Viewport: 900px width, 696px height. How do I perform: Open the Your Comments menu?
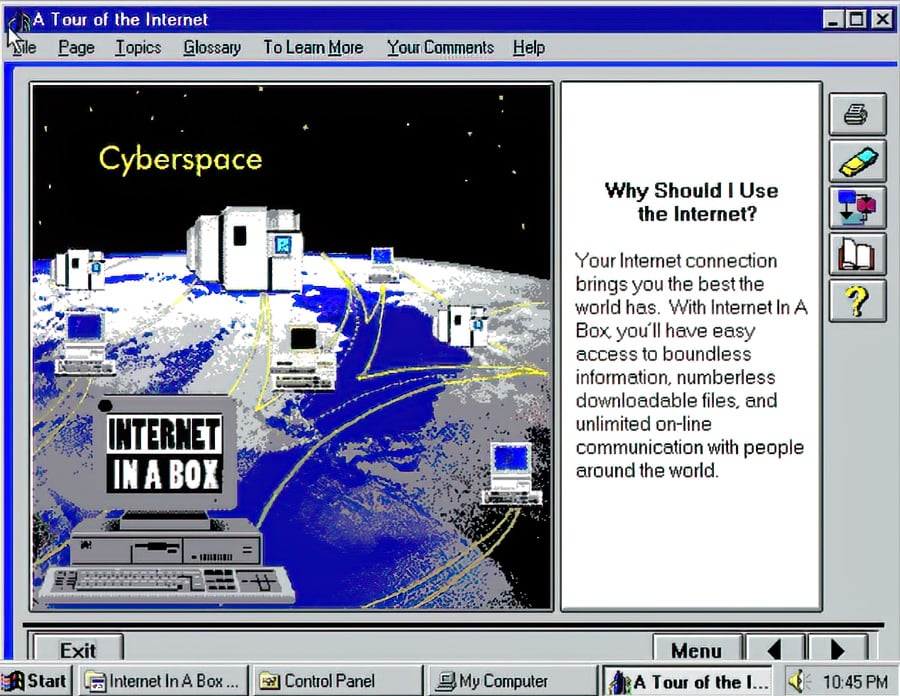pyautogui.click(x=439, y=47)
